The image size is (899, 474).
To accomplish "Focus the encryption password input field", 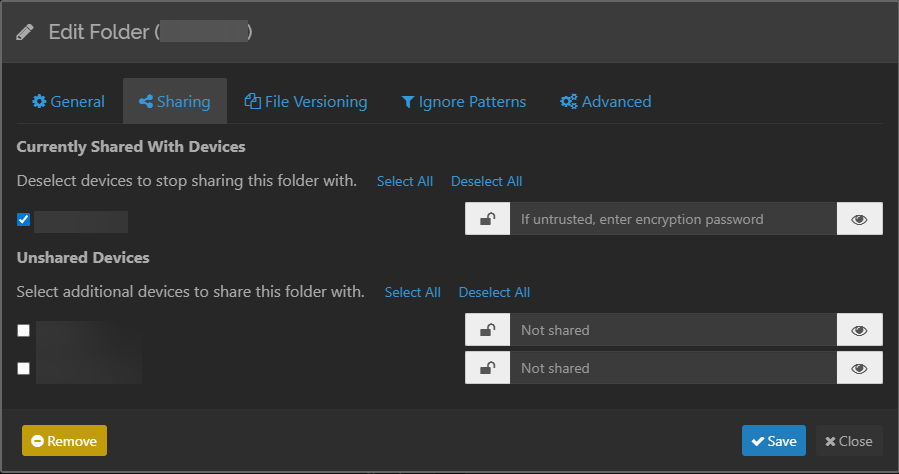I will click(x=672, y=219).
